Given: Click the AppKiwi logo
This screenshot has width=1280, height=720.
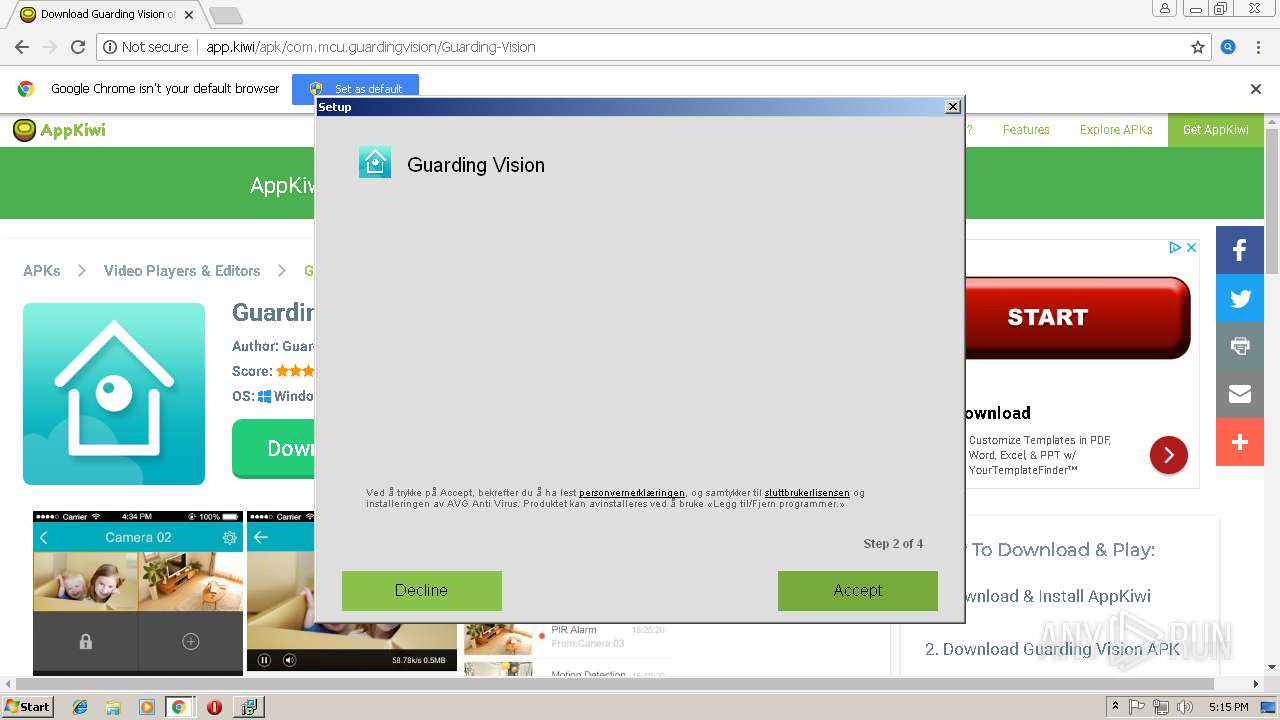Looking at the screenshot, I should [59, 130].
